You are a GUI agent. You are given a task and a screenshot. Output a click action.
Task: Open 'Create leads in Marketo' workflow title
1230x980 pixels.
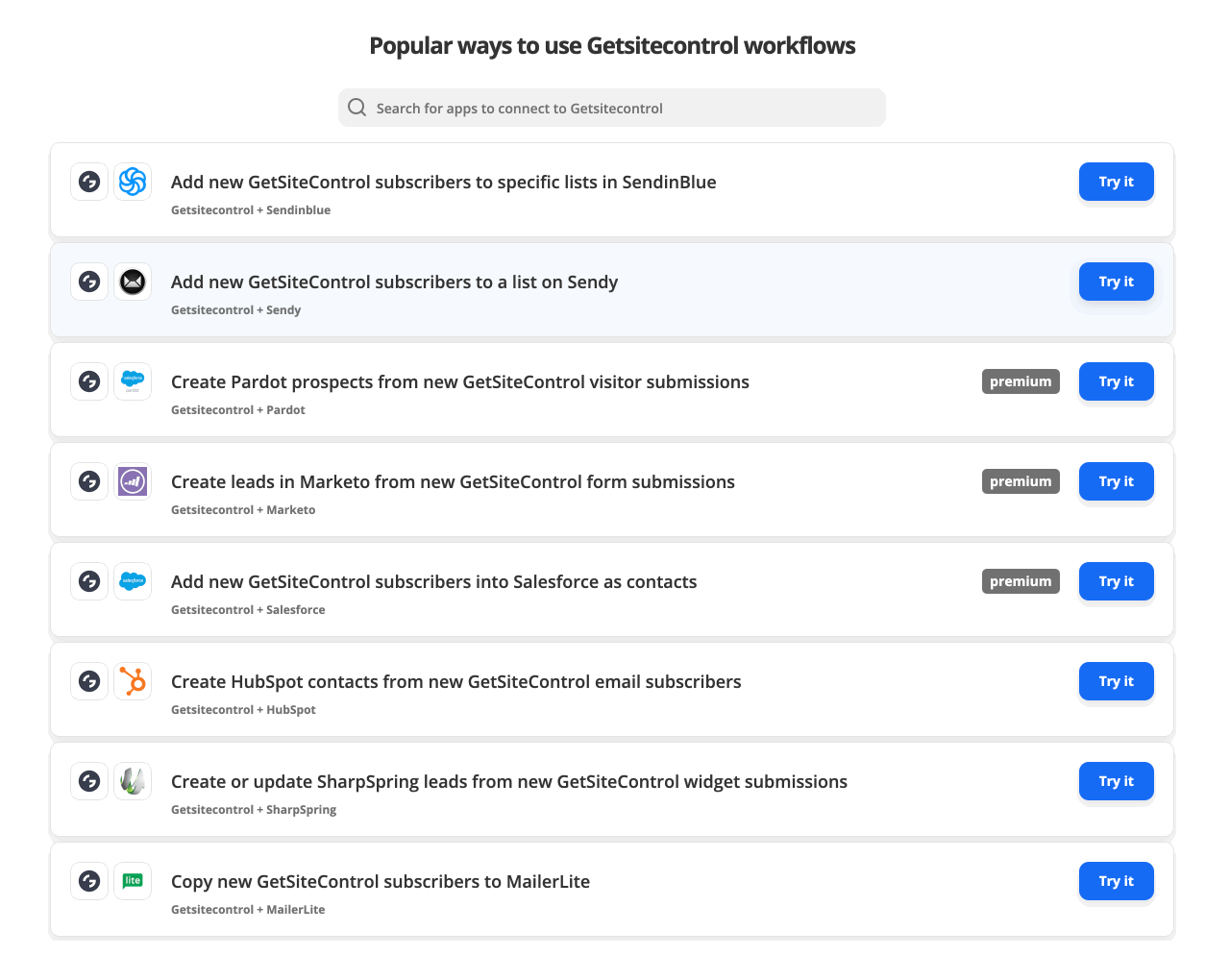tap(453, 481)
